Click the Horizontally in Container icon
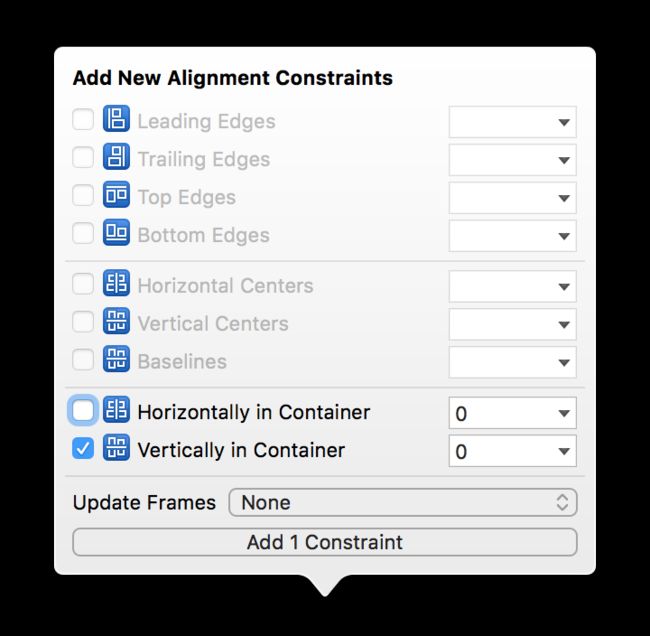Viewport: 650px width, 636px height. 116,410
